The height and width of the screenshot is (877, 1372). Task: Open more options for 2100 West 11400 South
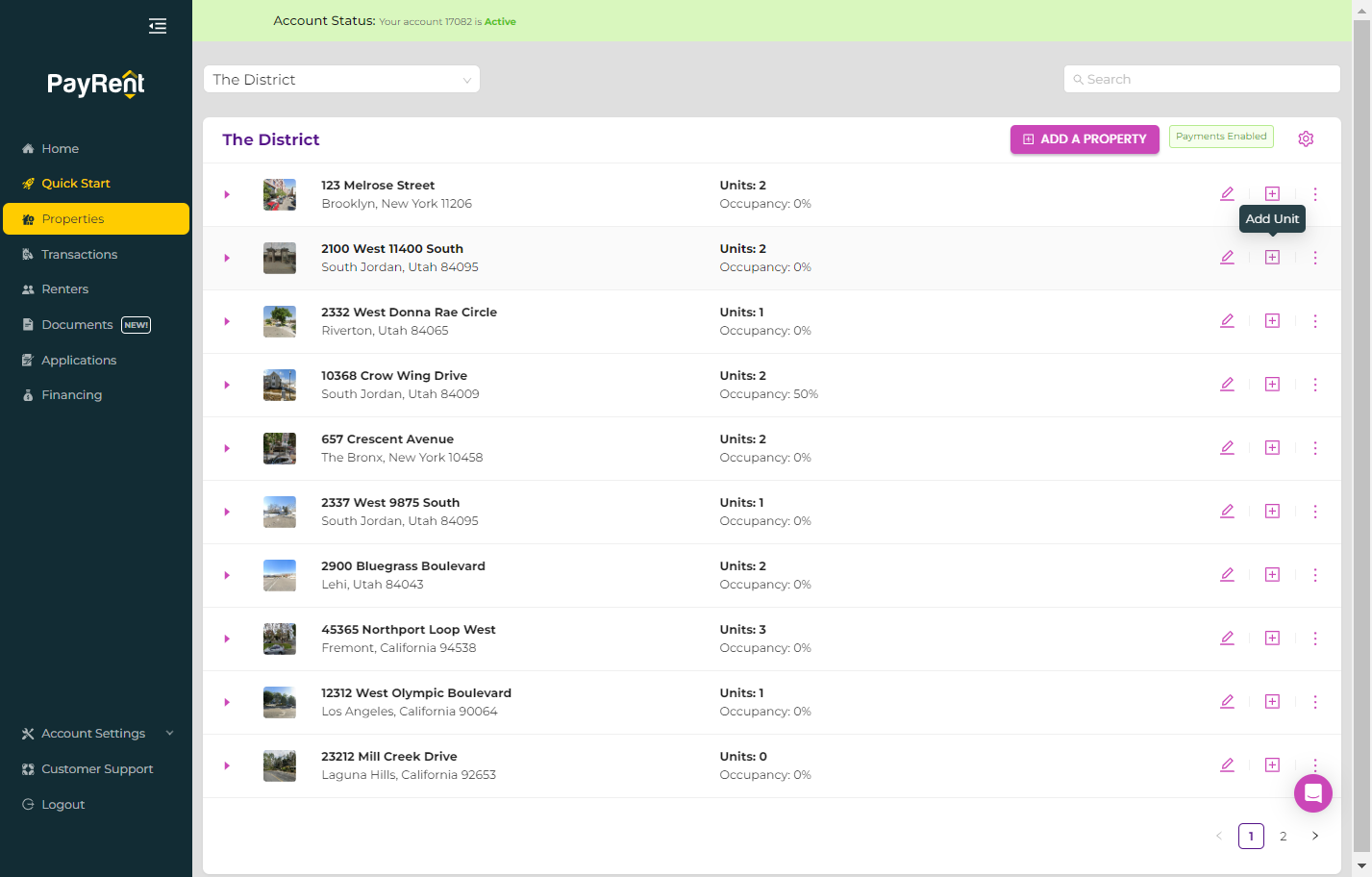[x=1315, y=258]
